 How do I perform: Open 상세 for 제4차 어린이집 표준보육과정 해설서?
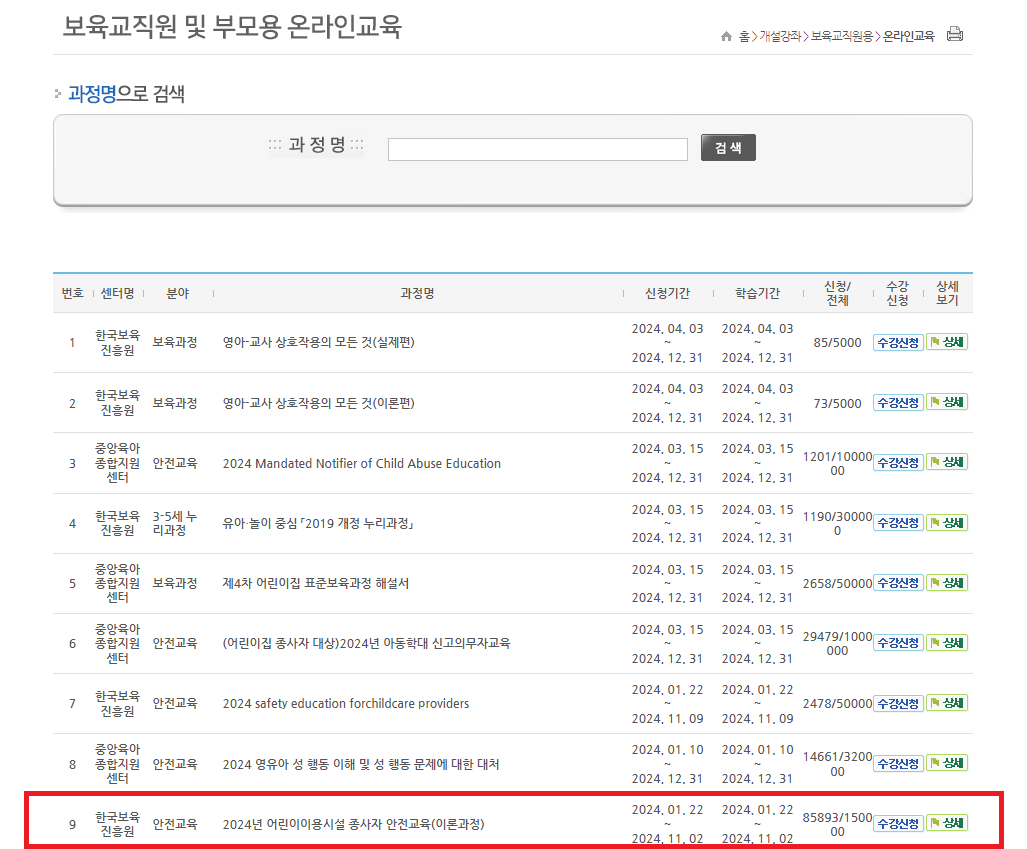tap(947, 582)
